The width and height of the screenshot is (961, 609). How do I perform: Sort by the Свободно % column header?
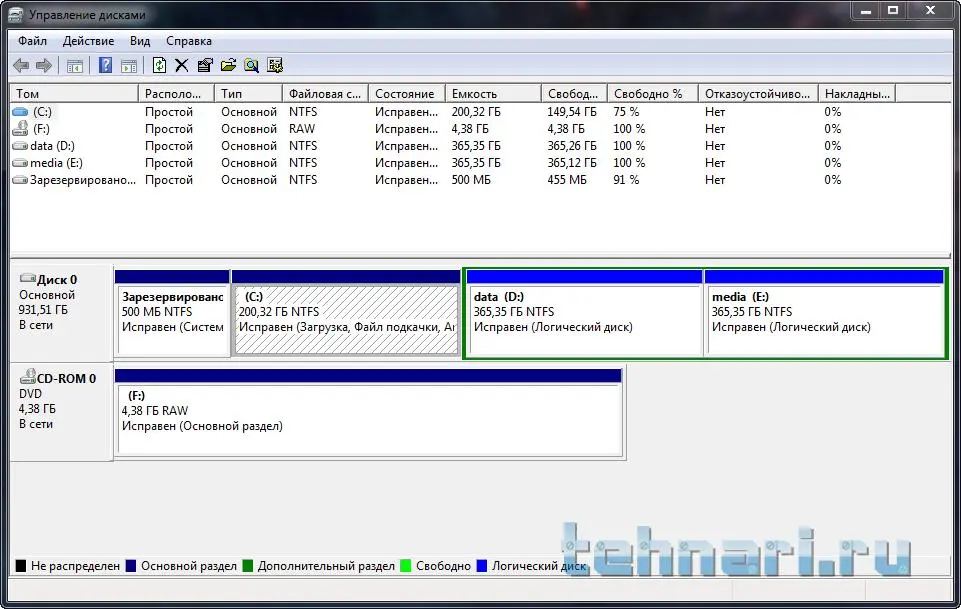[x=653, y=94]
